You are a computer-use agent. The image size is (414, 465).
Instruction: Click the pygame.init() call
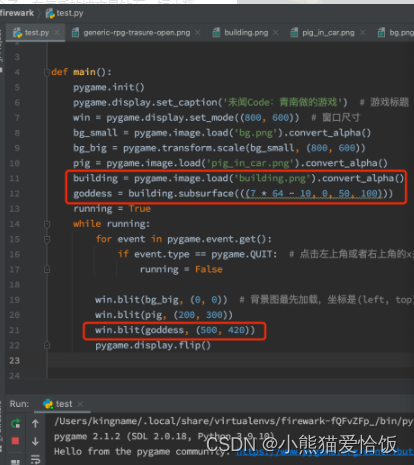[109, 87]
